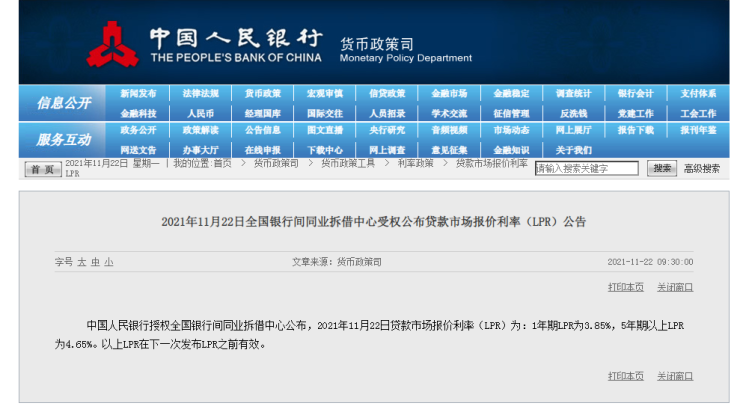Screen dimensions: 740x415
Task: Open 音频视频 navigation item
Action: tap(449, 130)
